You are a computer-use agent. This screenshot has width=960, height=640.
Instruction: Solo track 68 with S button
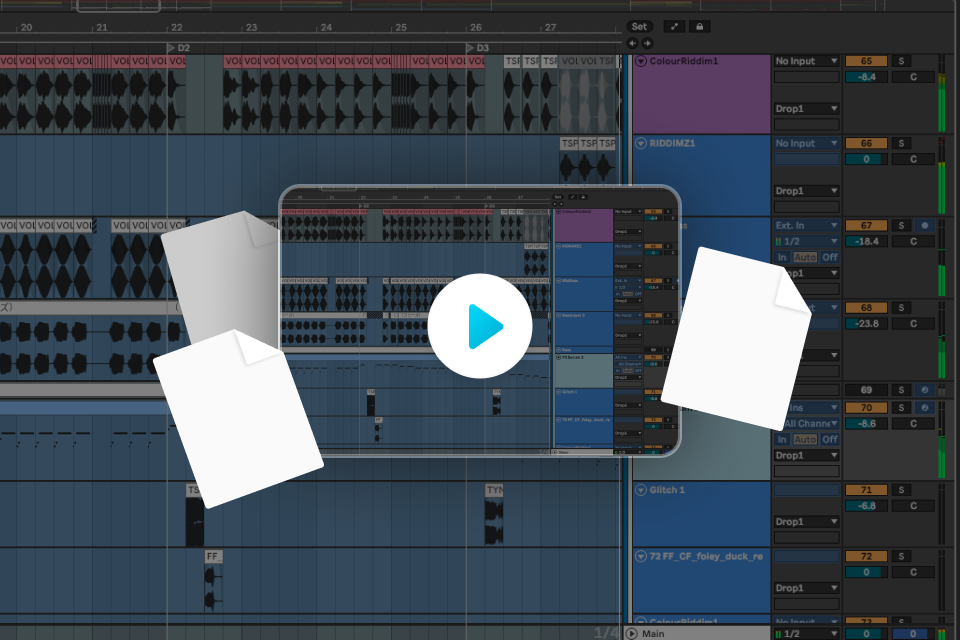click(x=901, y=307)
